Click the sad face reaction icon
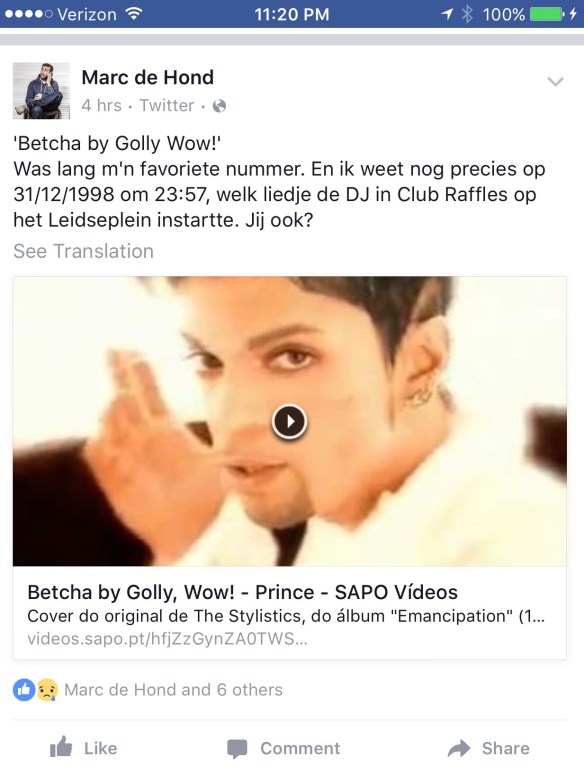 (47, 689)
